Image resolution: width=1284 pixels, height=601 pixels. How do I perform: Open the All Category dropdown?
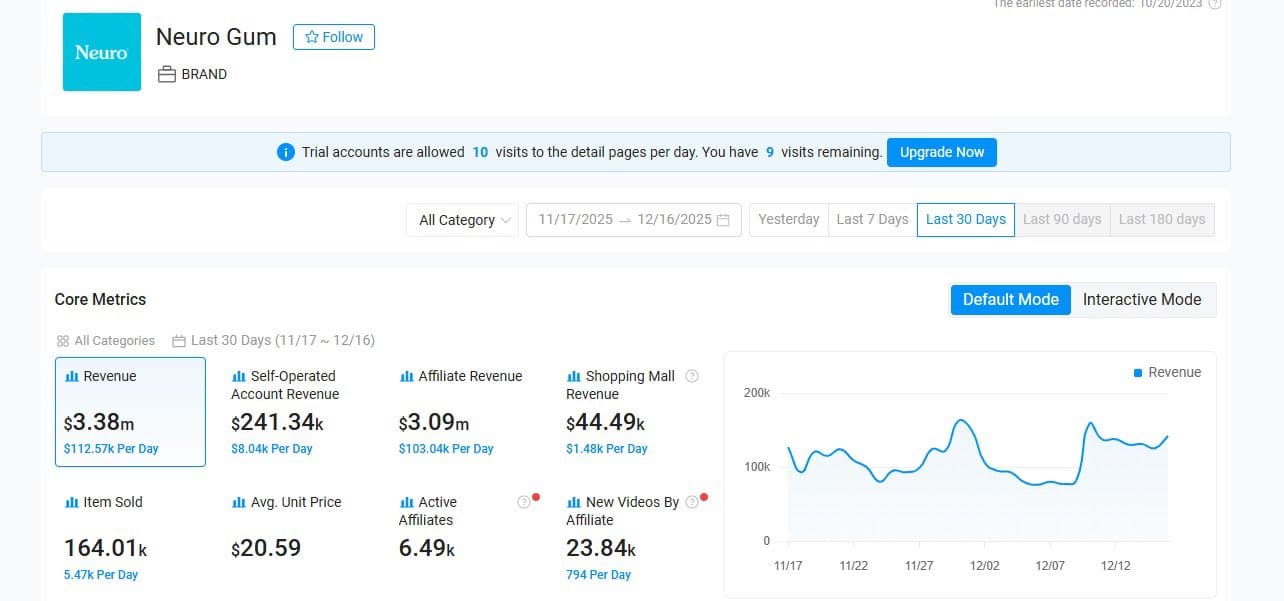click(461, 219)
